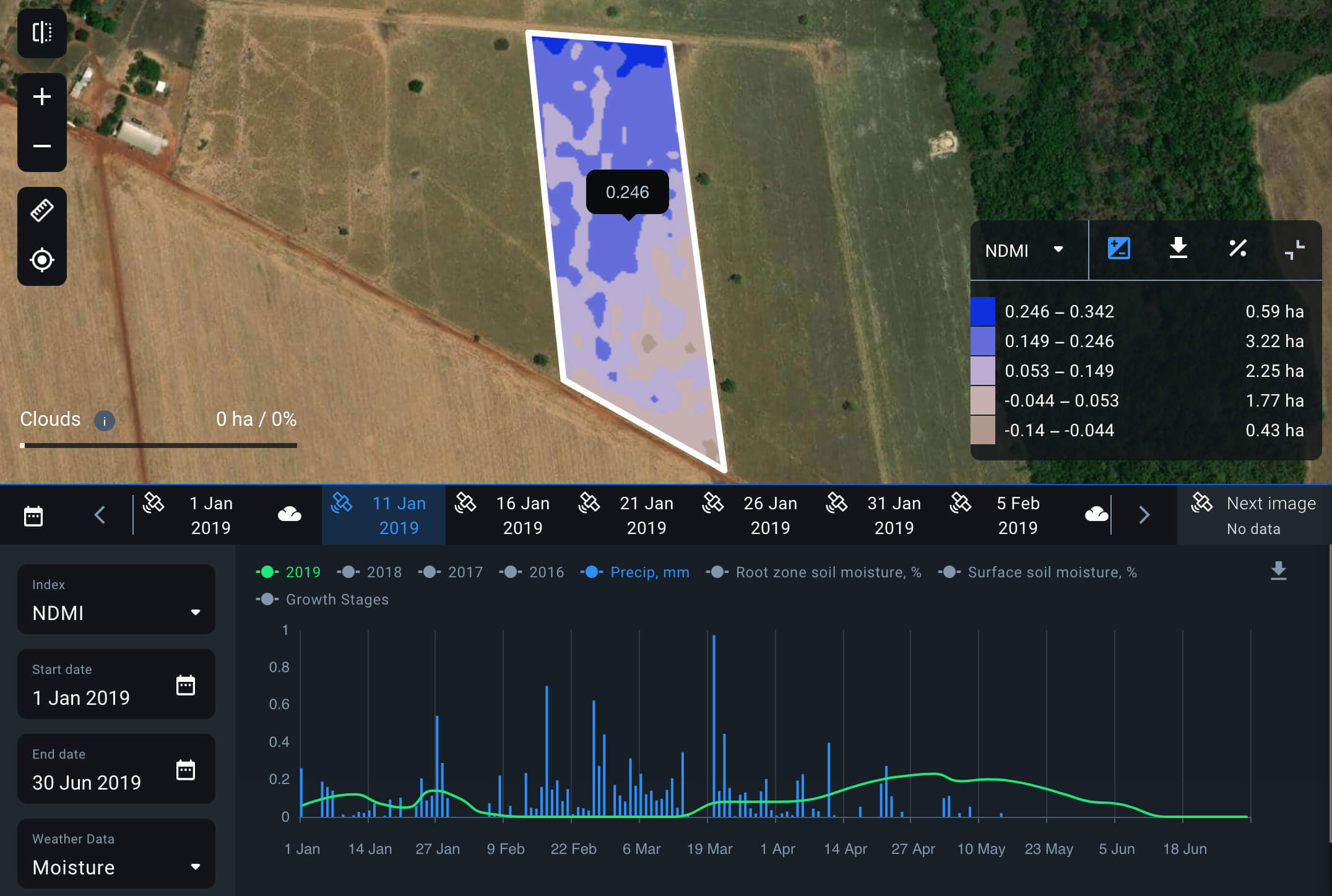Toggle Growth Stages series
1332x896 pixels.
(x=322, y=599)
